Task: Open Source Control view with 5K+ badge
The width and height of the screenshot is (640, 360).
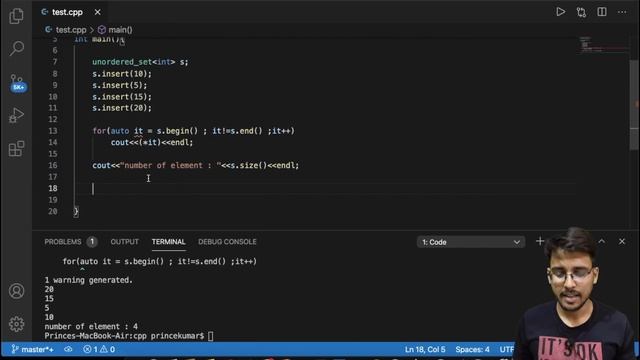Action: click(x=17, y=83)
